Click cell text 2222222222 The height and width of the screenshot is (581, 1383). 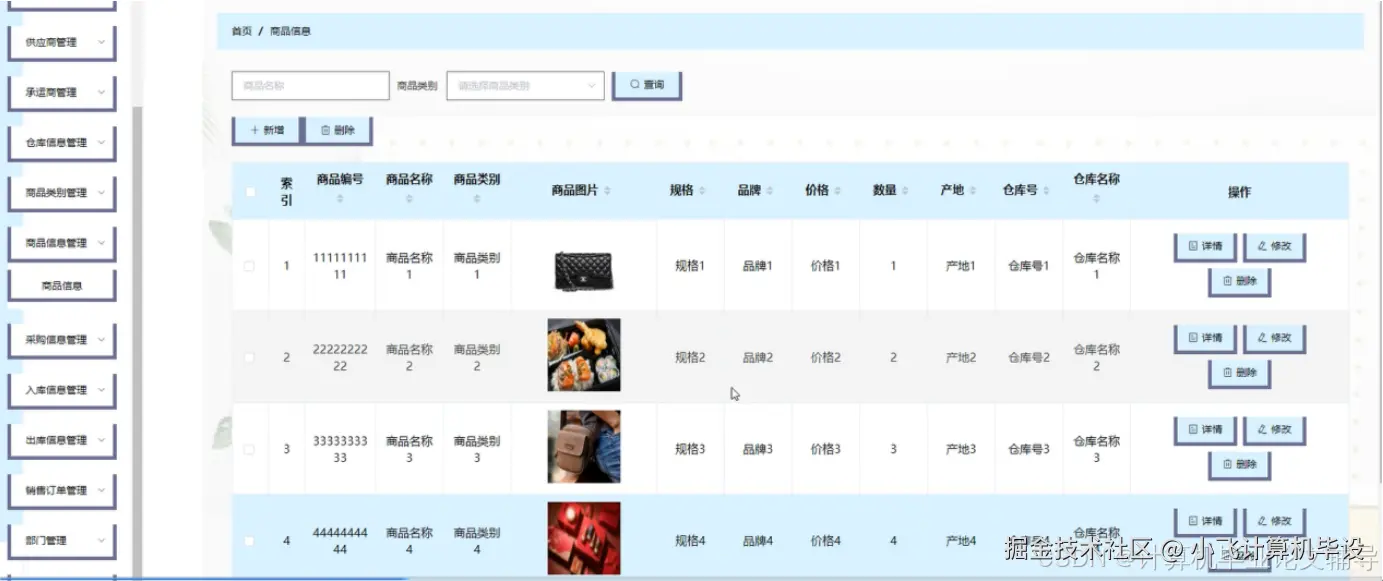pos(340,358)
